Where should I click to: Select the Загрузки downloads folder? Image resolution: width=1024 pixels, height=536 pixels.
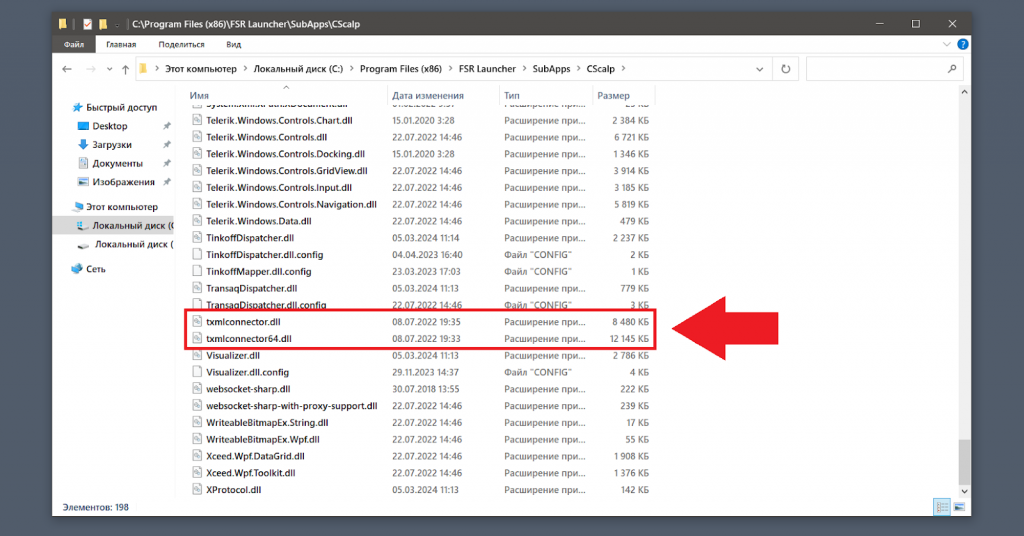pyautogui.click(x=111, y=145)
